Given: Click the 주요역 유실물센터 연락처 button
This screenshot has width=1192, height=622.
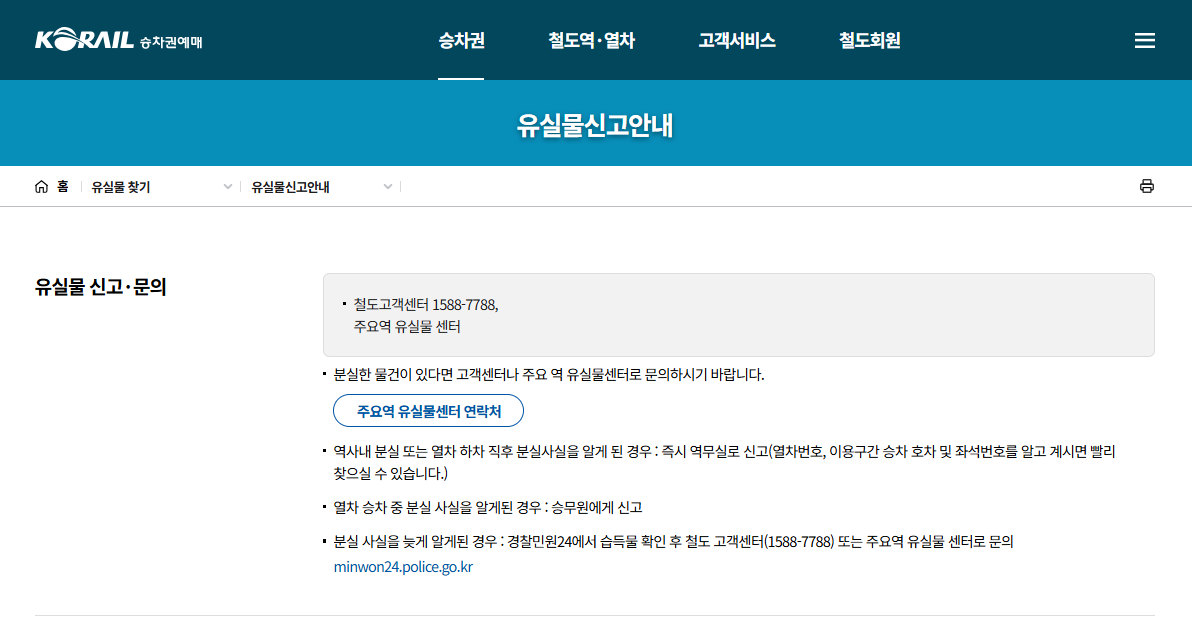Looking at the screenshot, I should (428, 411).
